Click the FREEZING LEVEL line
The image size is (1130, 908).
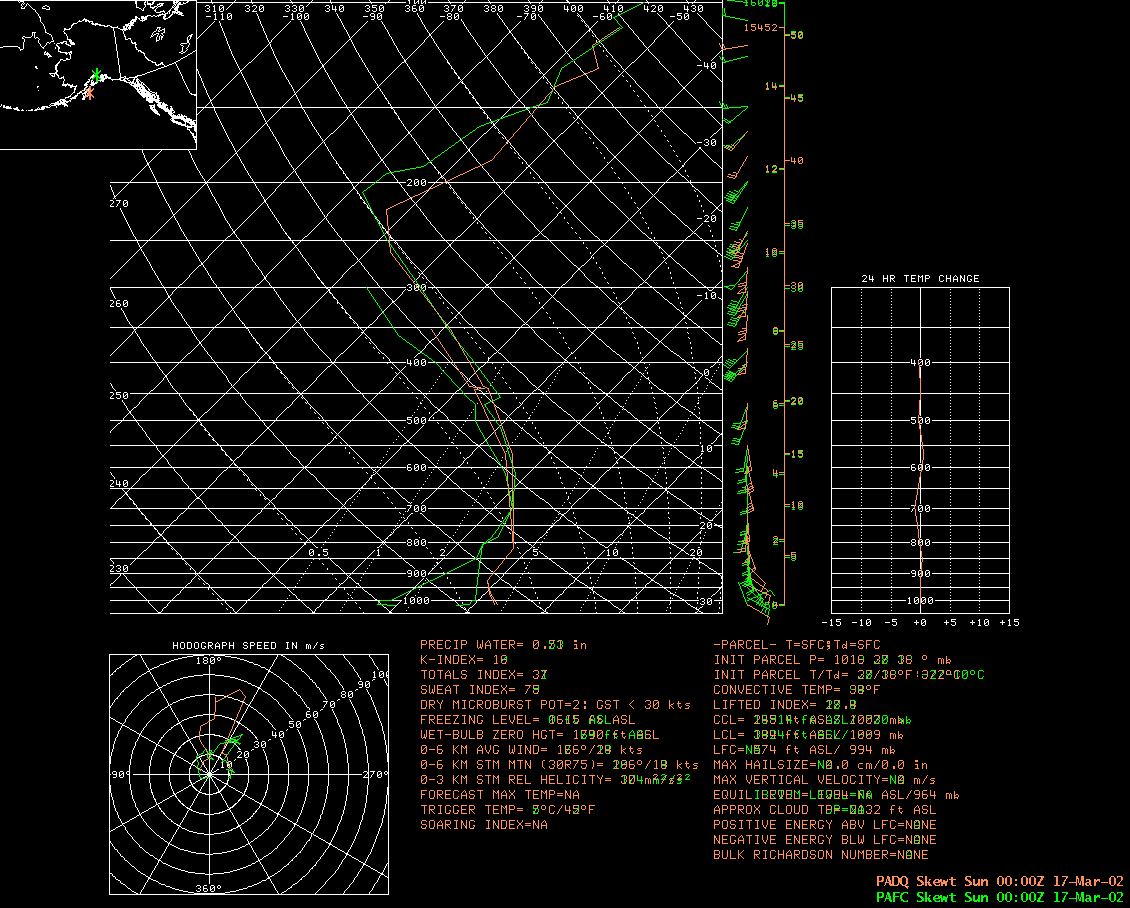(x=528, y=720)
